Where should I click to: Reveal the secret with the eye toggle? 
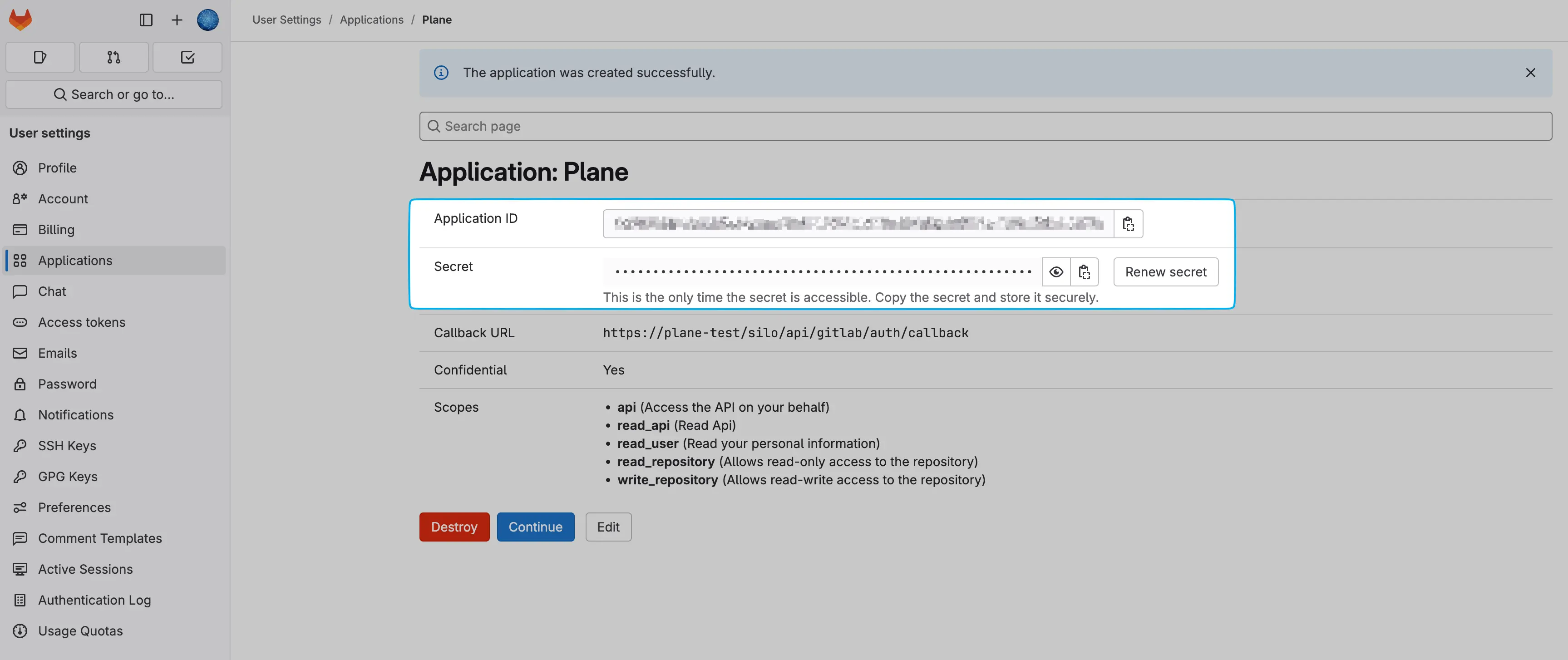point(1056,271)
